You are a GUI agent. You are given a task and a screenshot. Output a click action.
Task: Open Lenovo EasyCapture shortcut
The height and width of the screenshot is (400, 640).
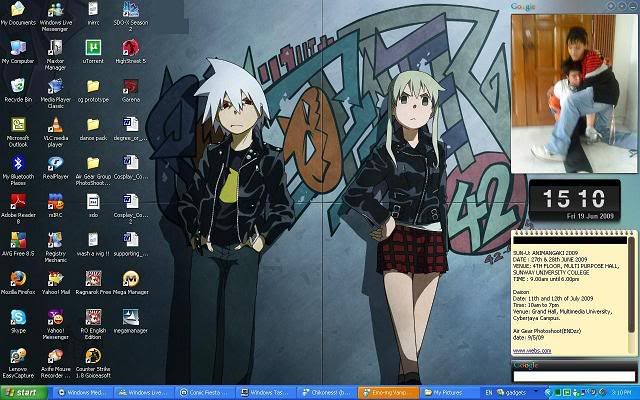tap(18, 363)
